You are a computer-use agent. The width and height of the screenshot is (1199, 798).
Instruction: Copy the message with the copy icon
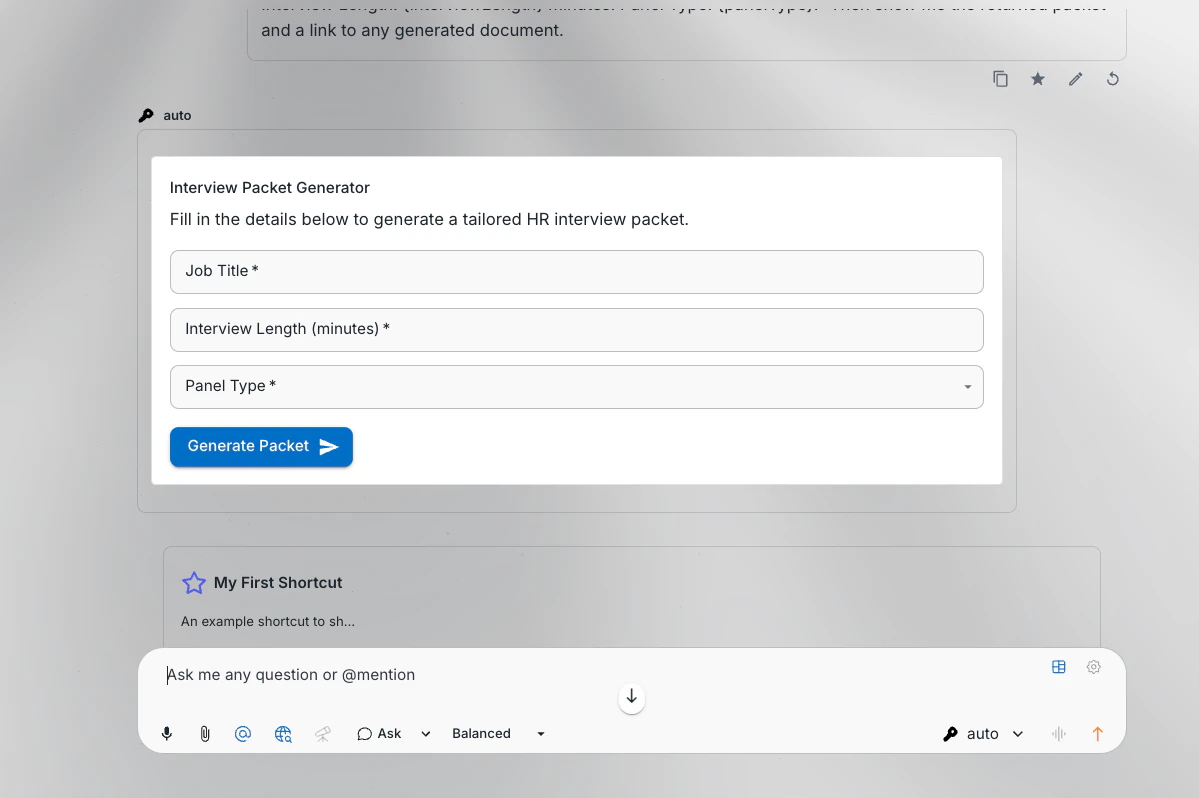pyautogui.click(x=1000, y=79)
